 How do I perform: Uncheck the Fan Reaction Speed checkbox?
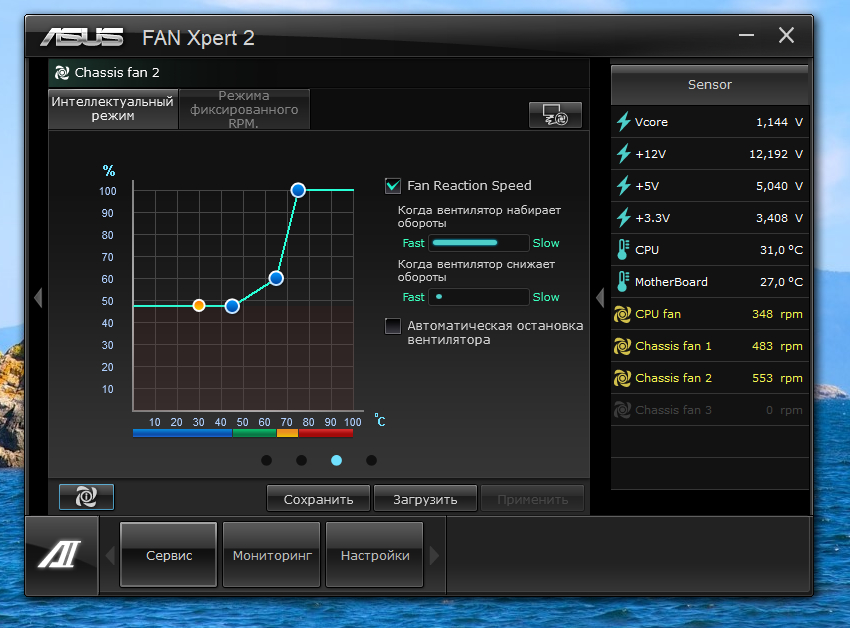(393, 185)
